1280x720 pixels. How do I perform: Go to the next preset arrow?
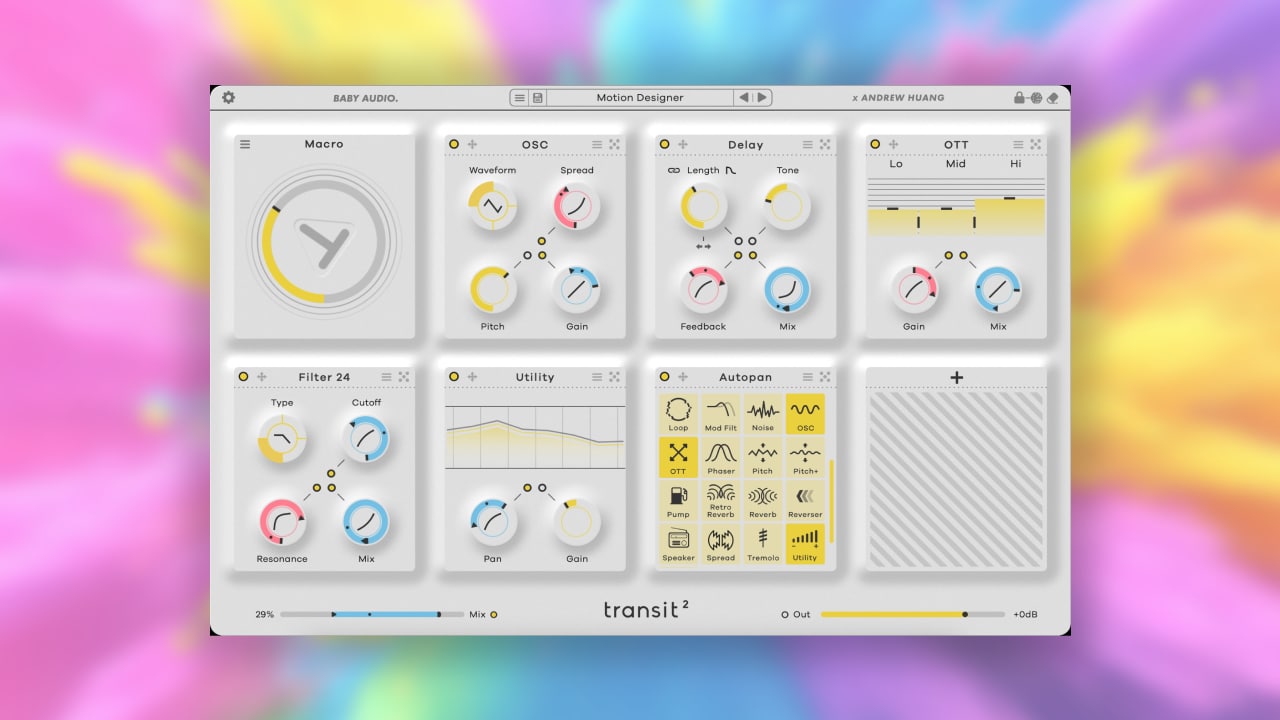click(x=762, y=98)
